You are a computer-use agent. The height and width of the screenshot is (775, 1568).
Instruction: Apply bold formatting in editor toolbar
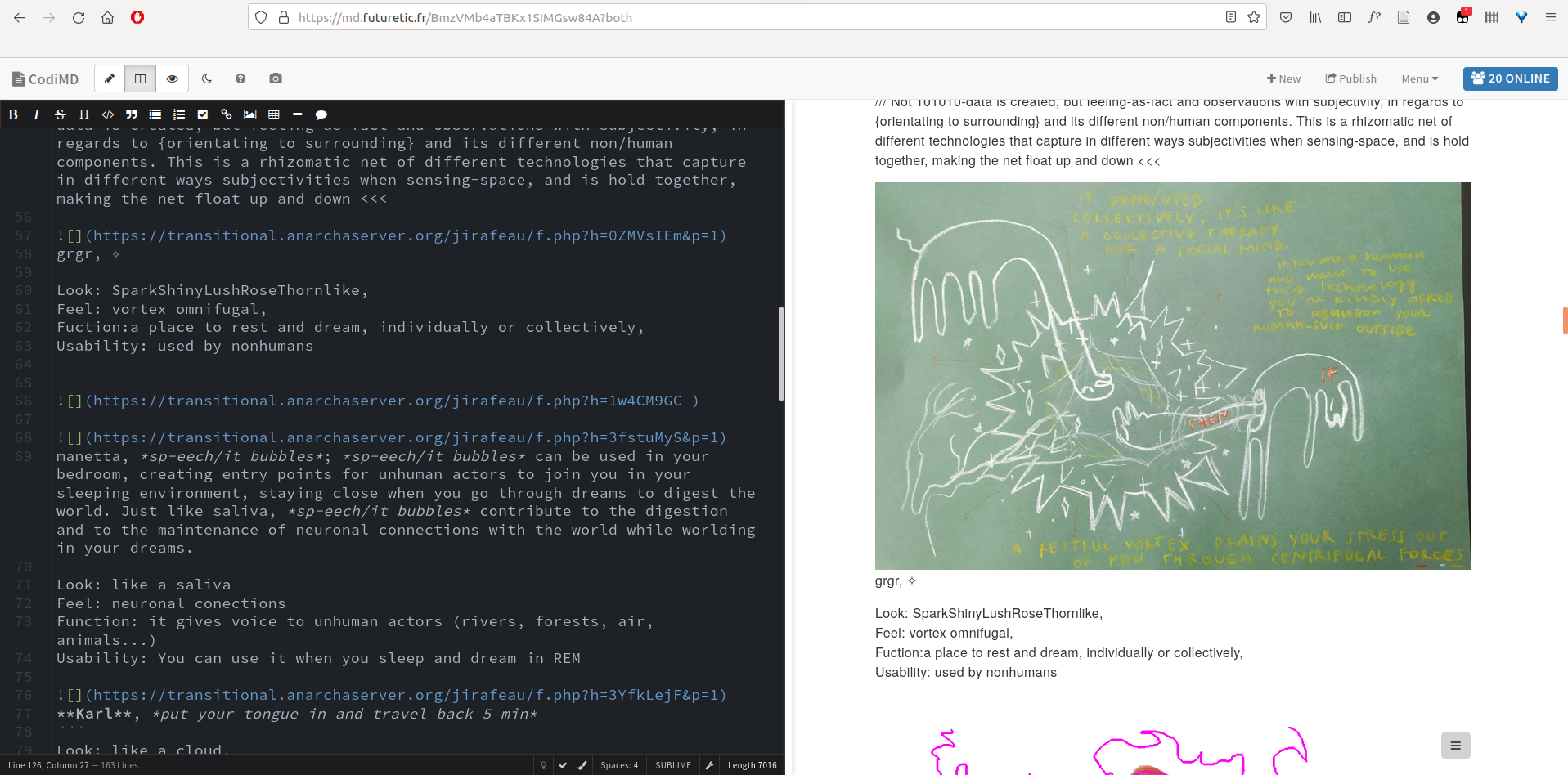click(x=13, y=114)
